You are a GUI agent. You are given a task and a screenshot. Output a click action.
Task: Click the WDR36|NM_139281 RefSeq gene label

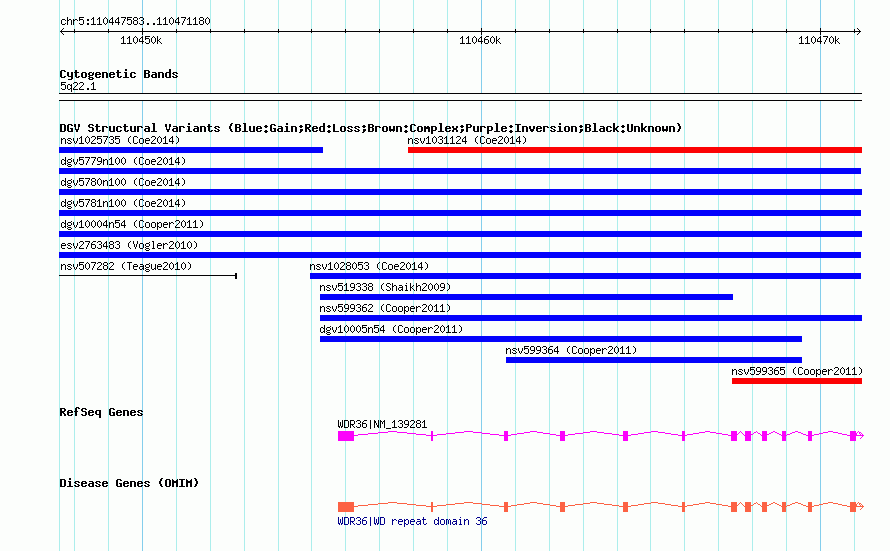click(x=382, y=424)
